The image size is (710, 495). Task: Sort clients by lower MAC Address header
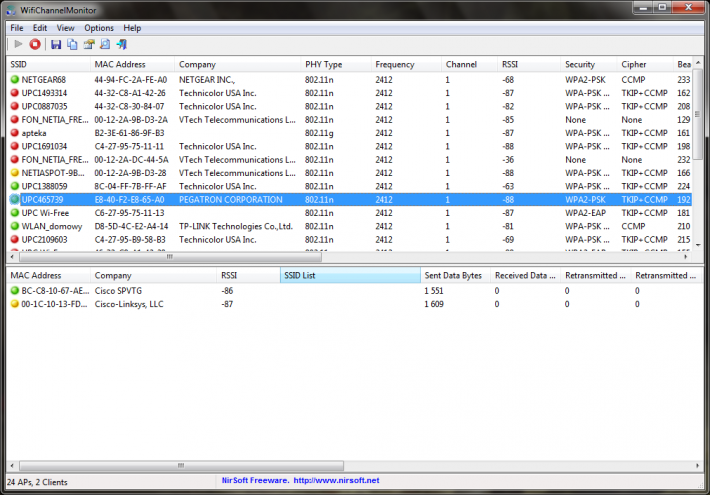coord(48,275)
